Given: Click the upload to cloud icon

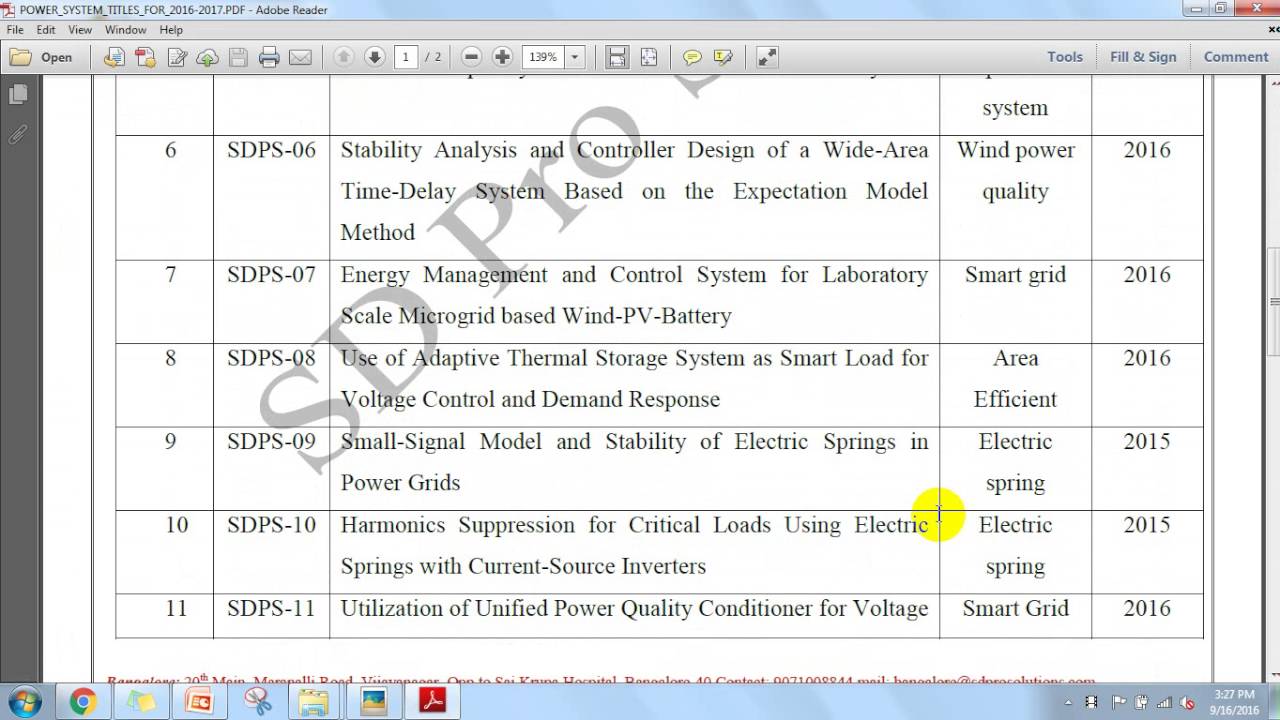Looking at the screenshot, I should pos(207,57).
